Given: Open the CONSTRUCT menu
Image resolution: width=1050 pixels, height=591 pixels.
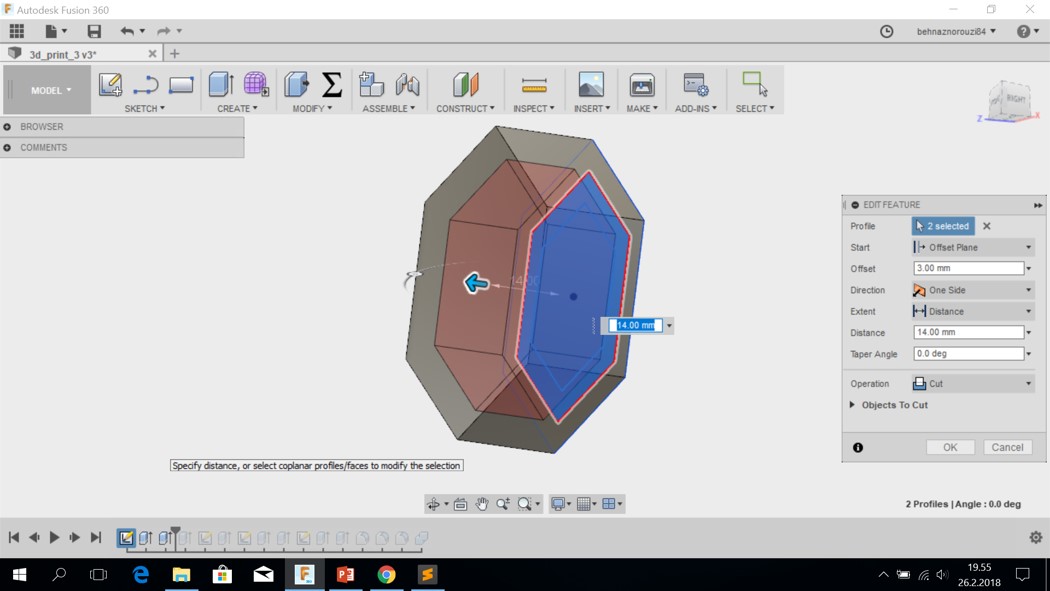Looking at the screenshot, I should (x=465, y=108).
